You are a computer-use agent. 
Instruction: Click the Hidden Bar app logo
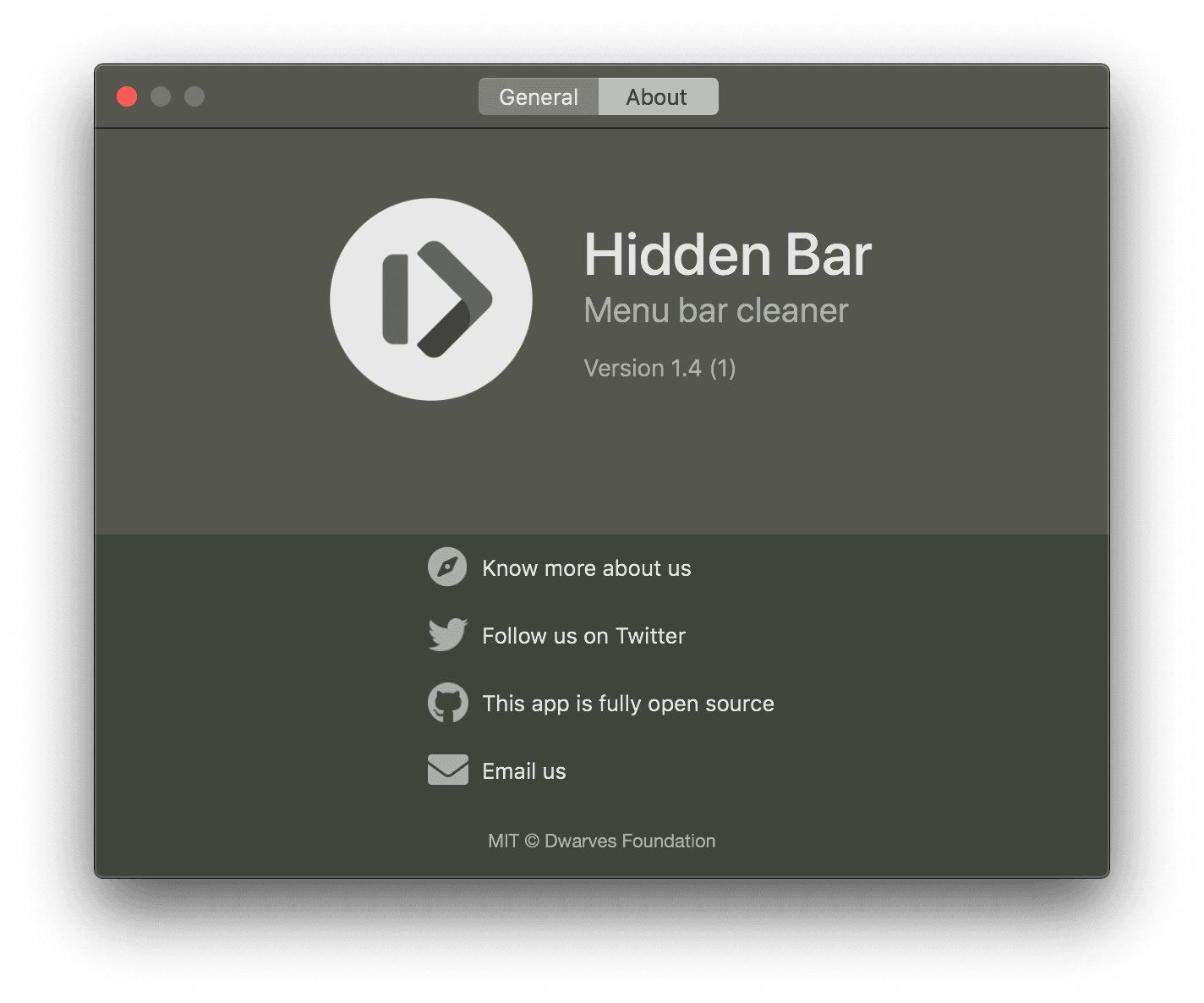(x=431, y=299)
